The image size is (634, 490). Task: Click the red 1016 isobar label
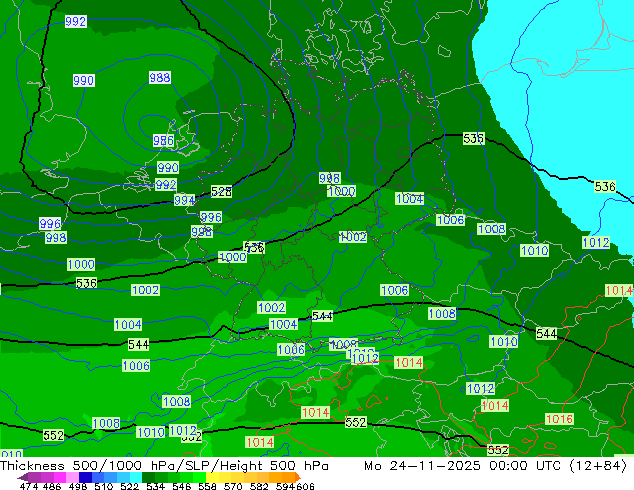[x=559, y=419]
